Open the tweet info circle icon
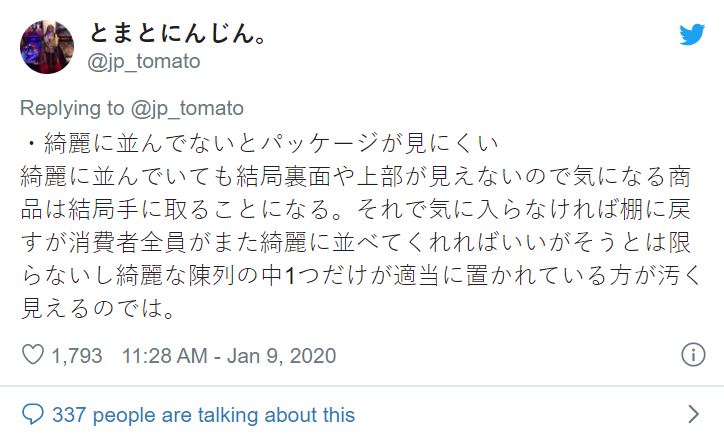 [x=692, y=355]
